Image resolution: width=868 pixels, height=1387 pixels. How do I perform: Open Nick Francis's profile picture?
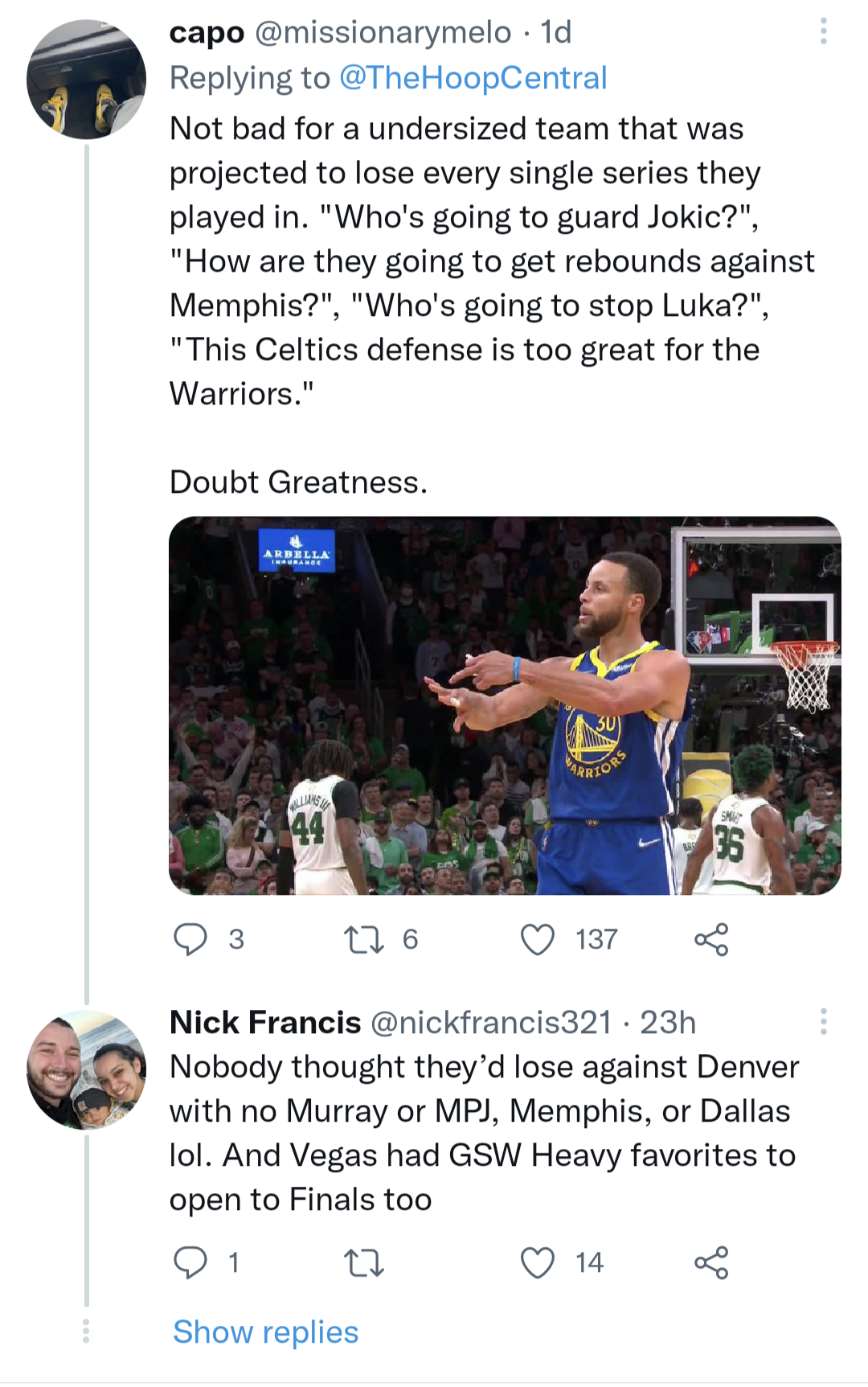[x=86, y=1069]
